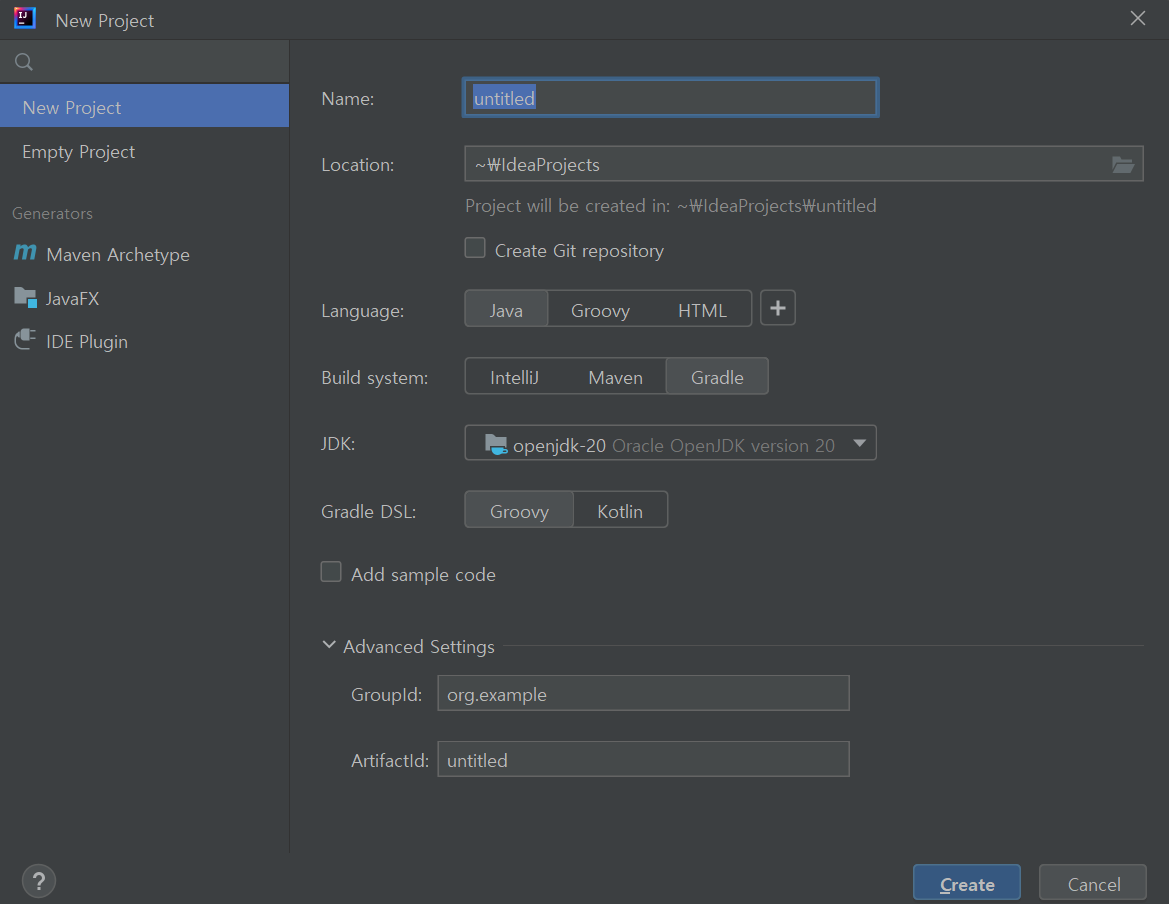Screen dimensions: 1169x904
Task: Click the Maven Archetype generator icon
Action: [25, 253]
